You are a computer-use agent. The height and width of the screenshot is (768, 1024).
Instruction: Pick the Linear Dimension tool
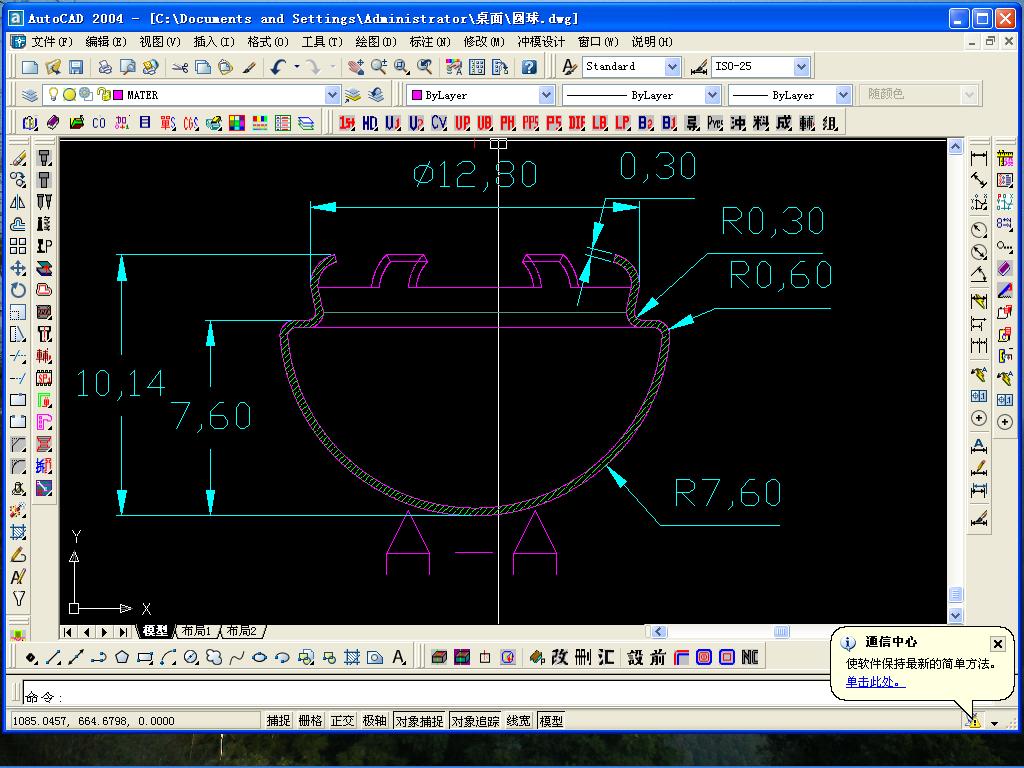978,159
